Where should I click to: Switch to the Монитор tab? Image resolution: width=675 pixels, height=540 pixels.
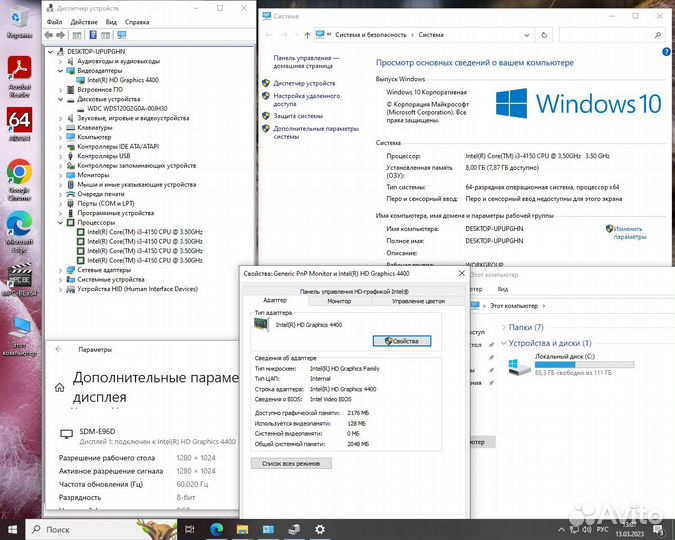[339, 301]
